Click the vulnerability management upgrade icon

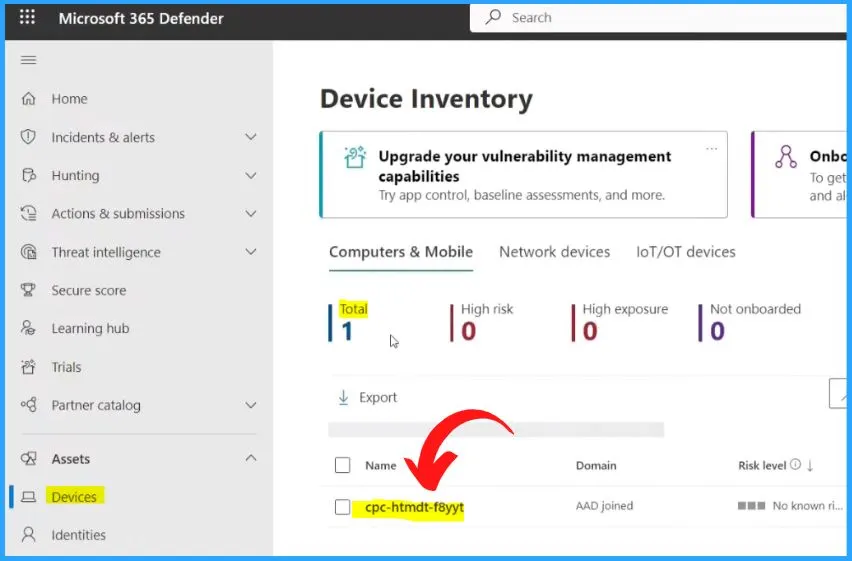pyautogui.click(x=355, y=157)
